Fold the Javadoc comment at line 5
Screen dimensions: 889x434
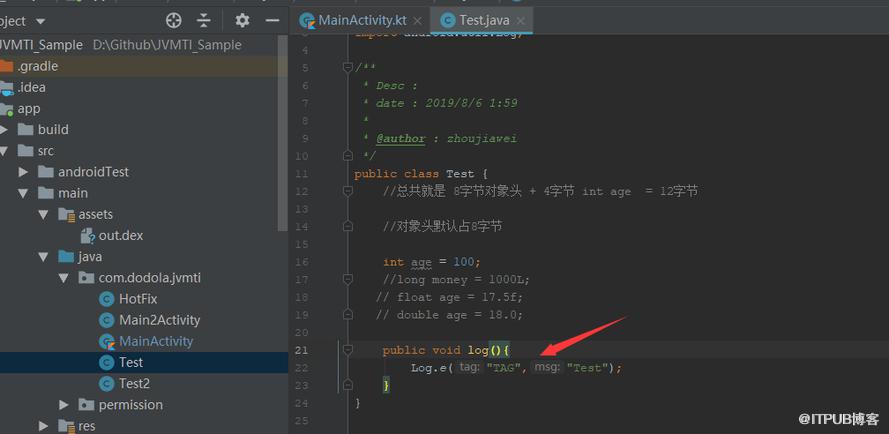point(348,68)
